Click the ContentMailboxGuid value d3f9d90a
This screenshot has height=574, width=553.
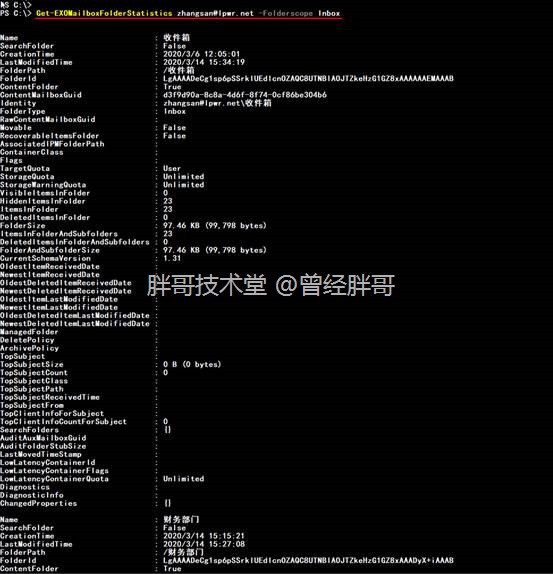(245, 95)
